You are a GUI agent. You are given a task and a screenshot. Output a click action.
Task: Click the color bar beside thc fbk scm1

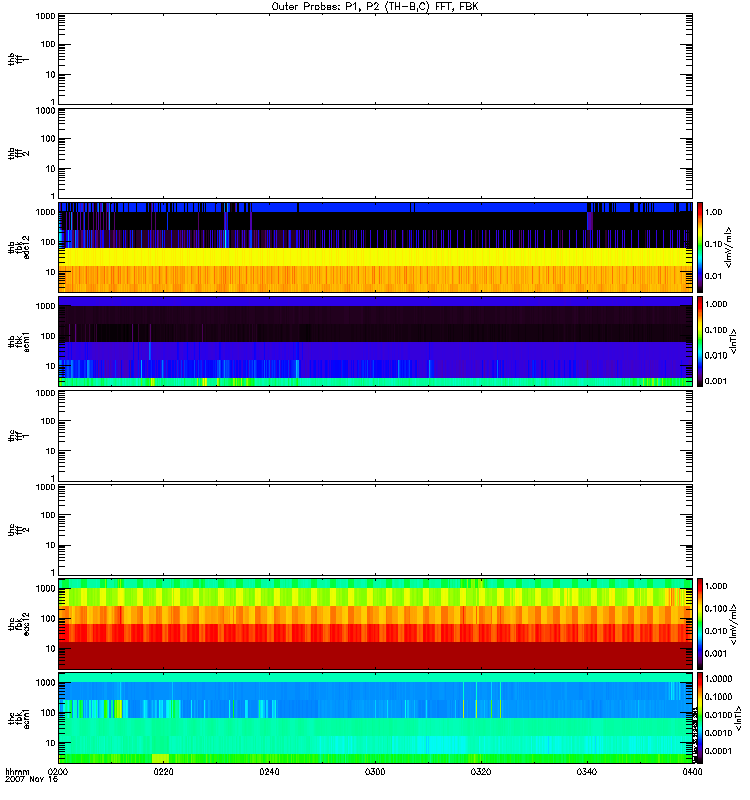[700, 718]
